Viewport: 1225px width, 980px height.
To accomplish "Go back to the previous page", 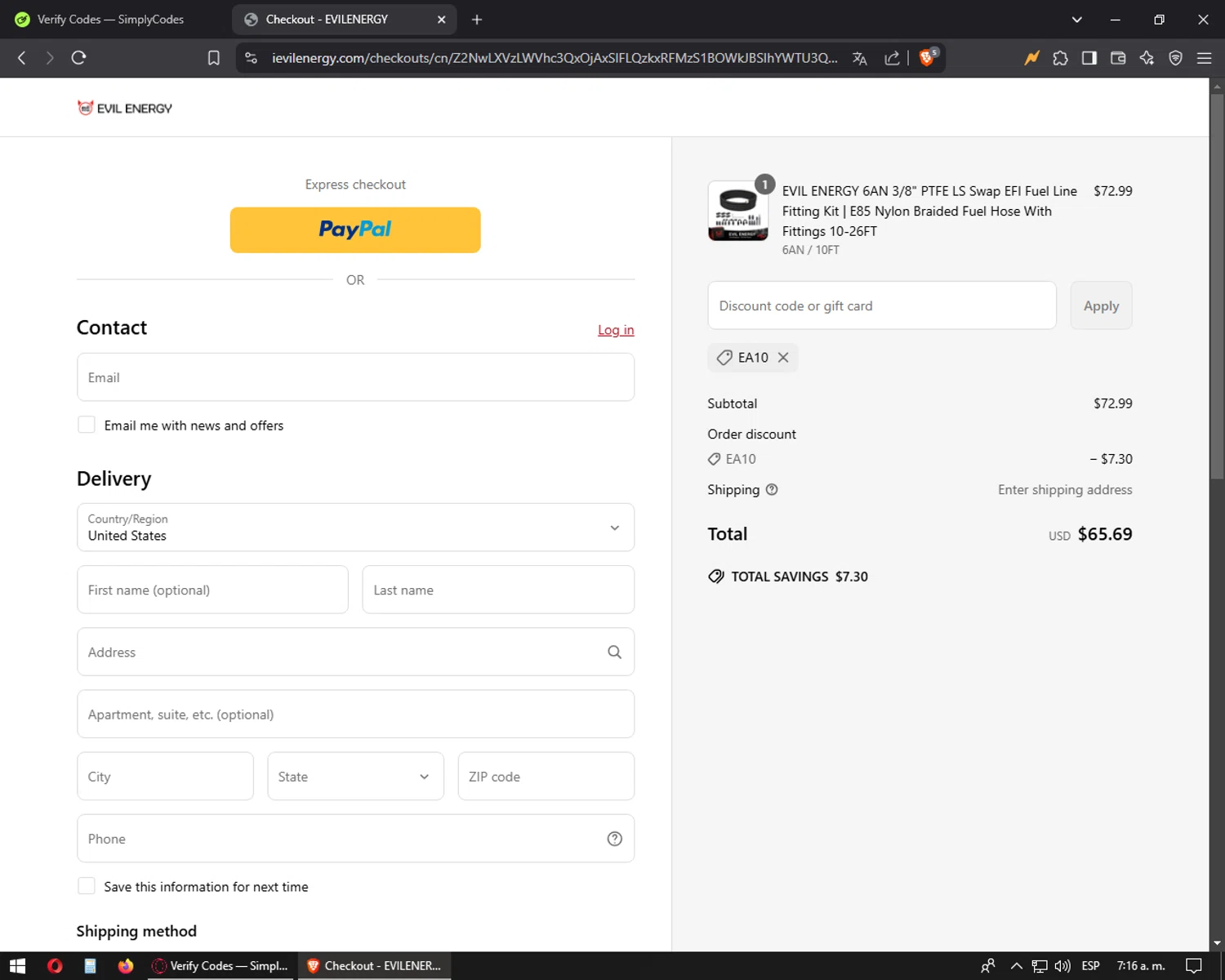I will click(22, 58).
